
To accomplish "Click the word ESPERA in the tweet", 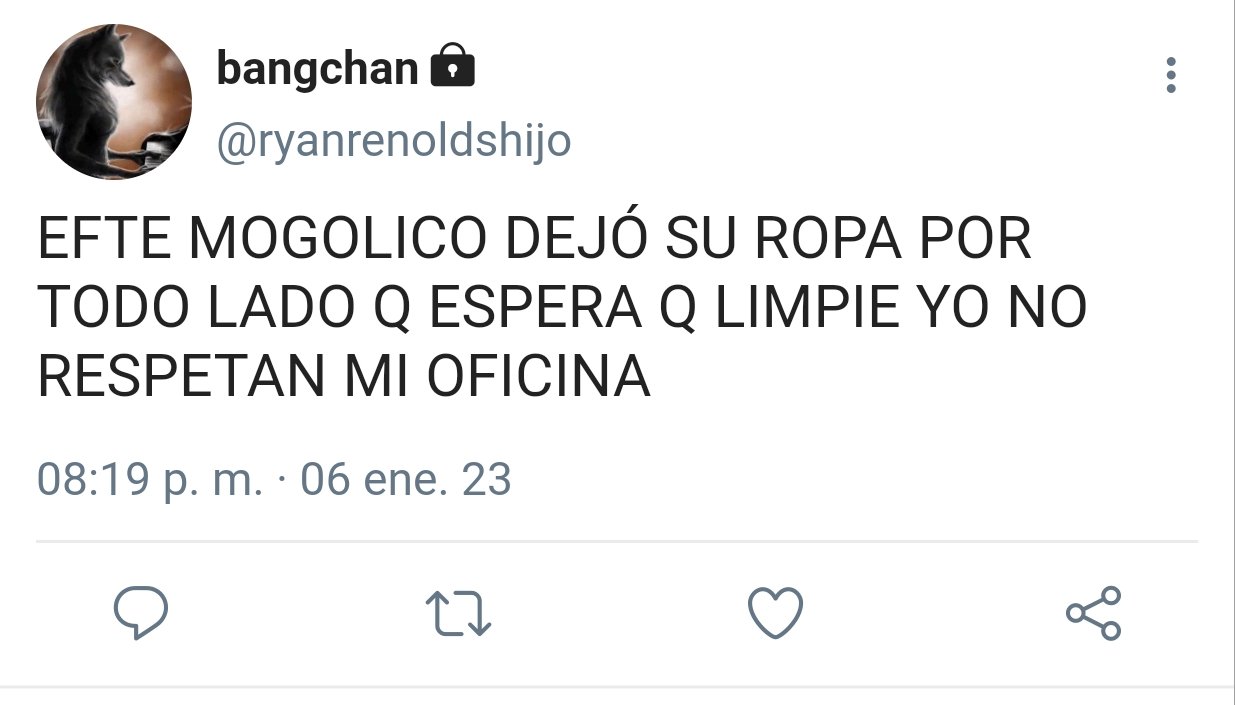I will (536, 309).
